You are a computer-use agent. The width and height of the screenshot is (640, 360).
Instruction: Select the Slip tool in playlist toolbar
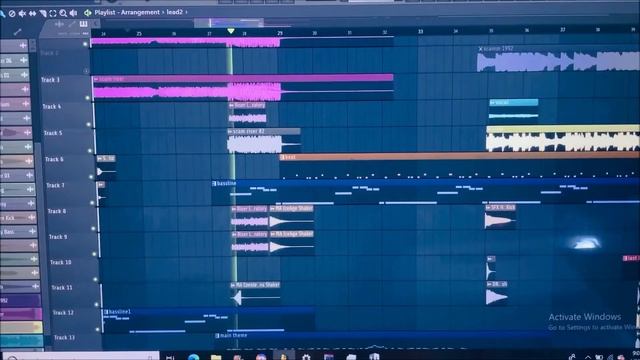32,13
